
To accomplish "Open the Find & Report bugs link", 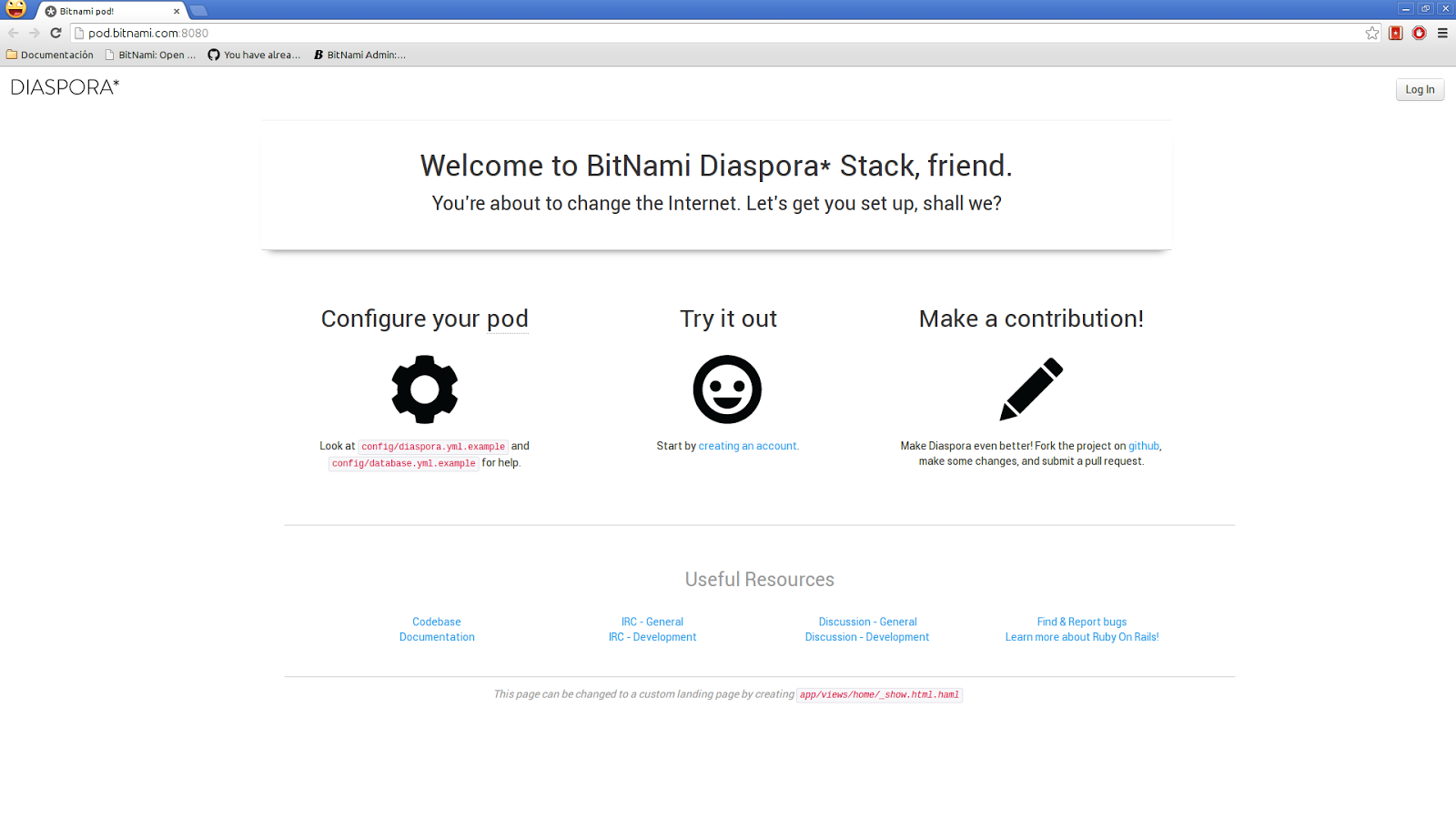I will (1082, 622).
